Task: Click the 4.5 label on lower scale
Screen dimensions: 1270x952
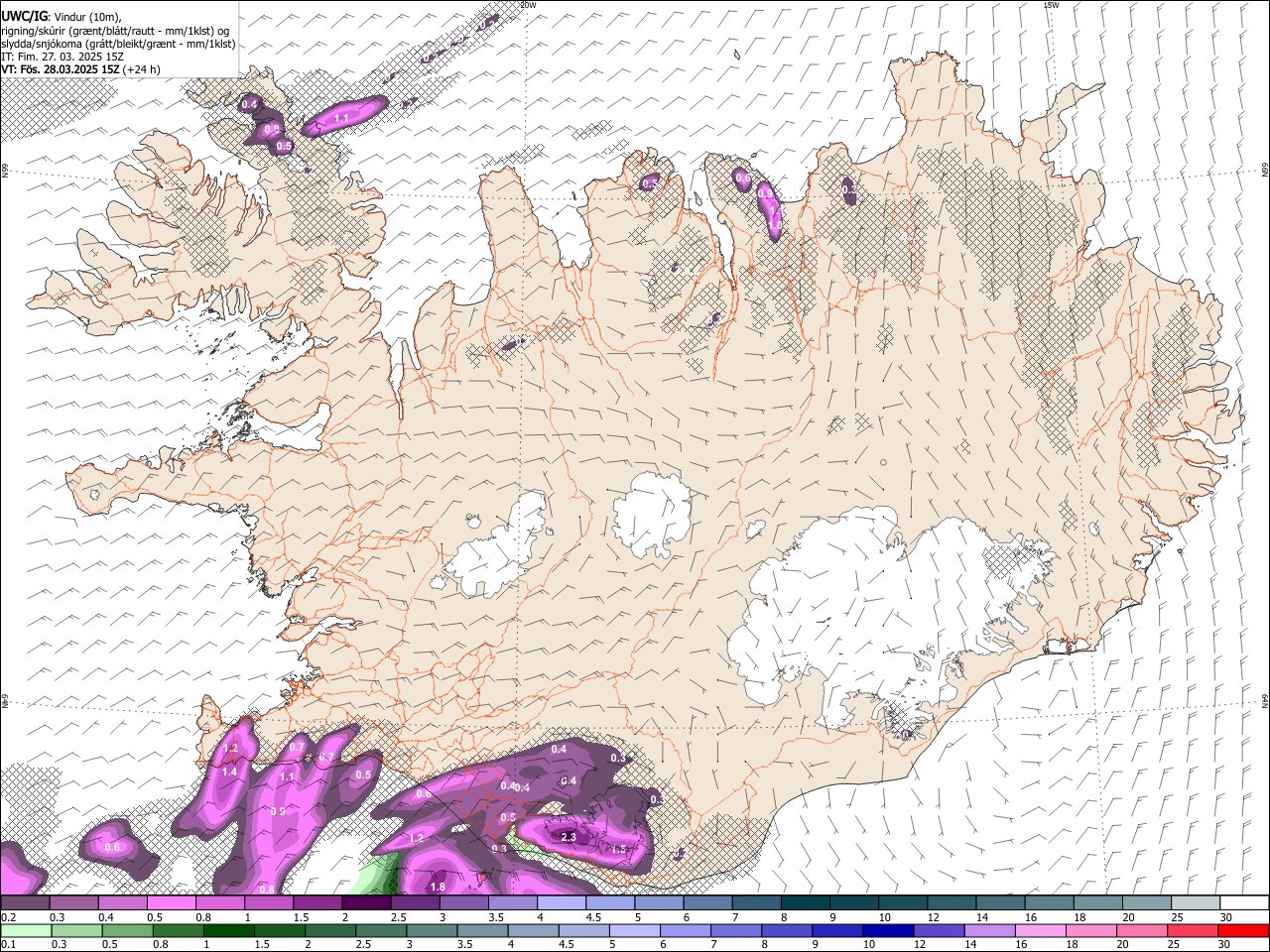Action: 566,945
